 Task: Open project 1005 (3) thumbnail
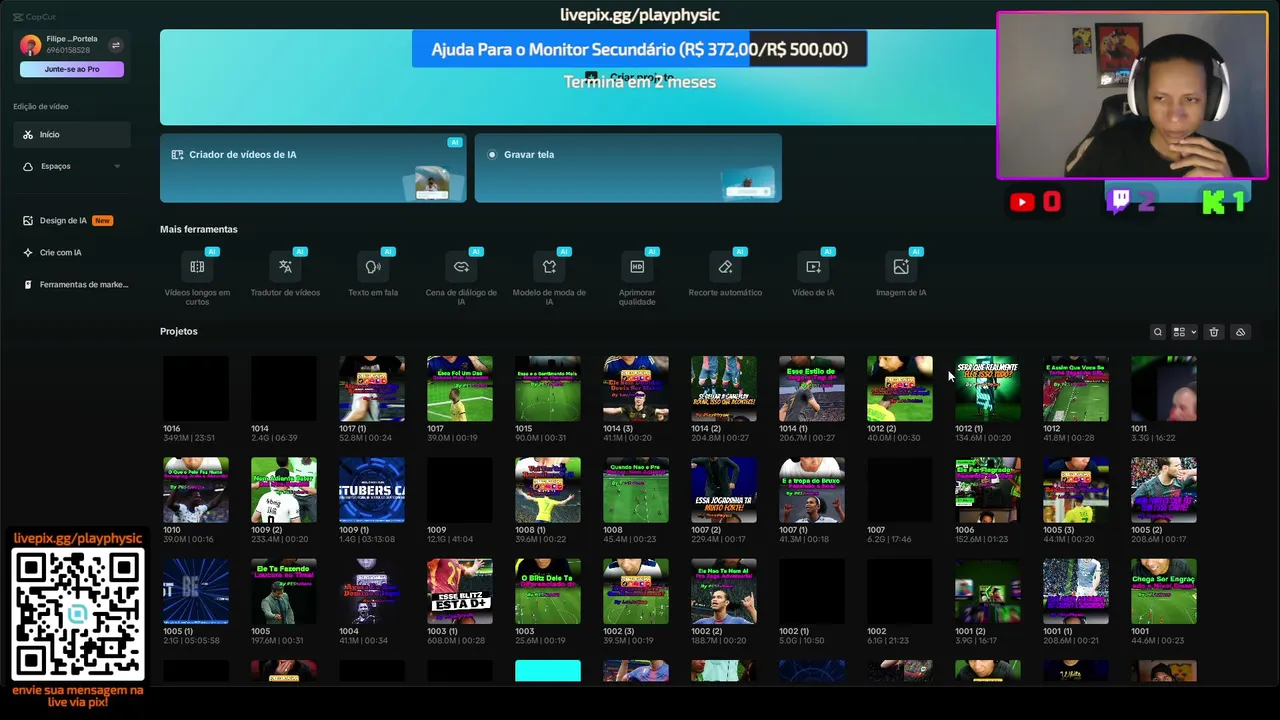(x=1076, y=490)
